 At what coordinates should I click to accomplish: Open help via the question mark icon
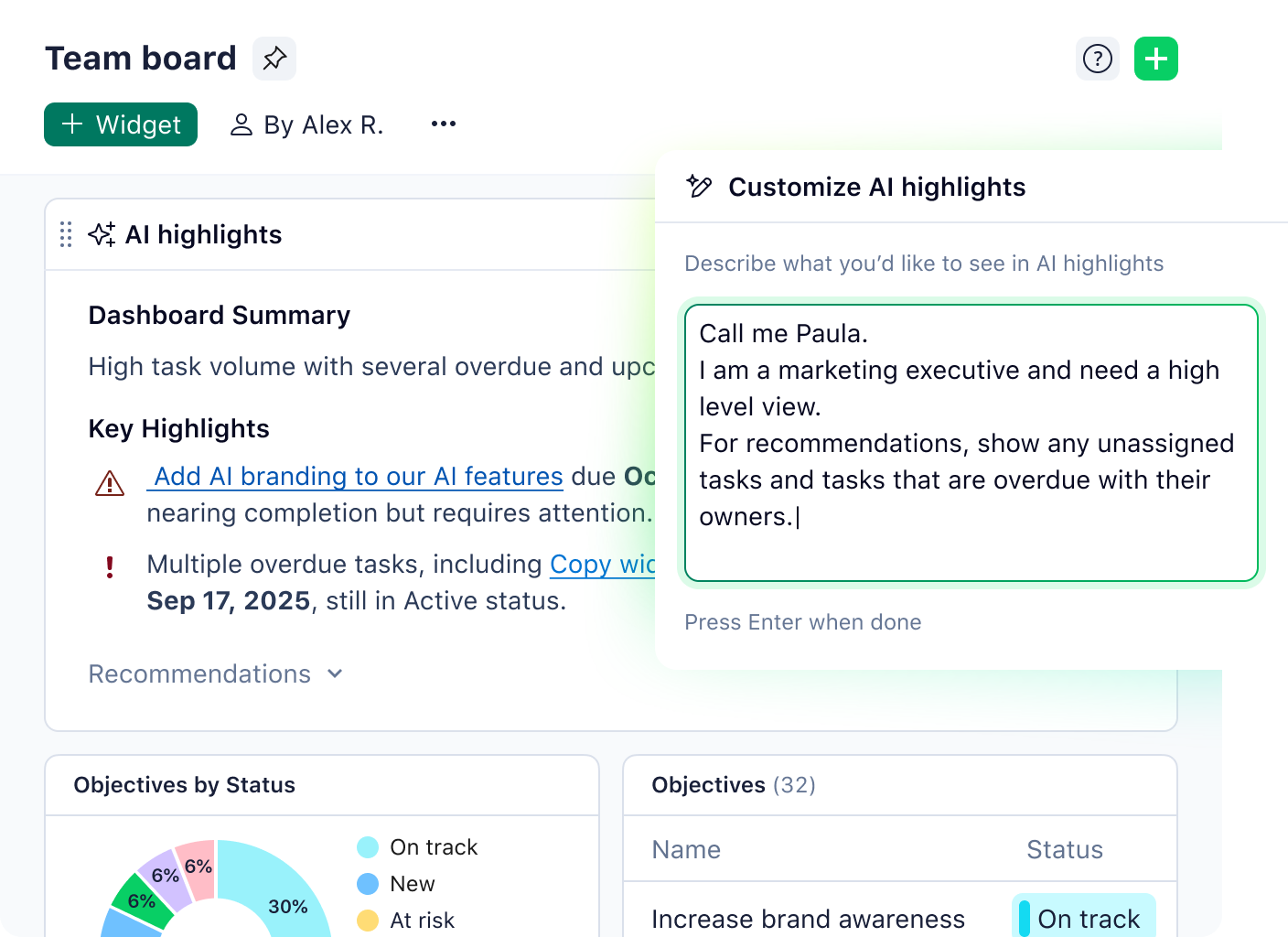click(1097, 59)
